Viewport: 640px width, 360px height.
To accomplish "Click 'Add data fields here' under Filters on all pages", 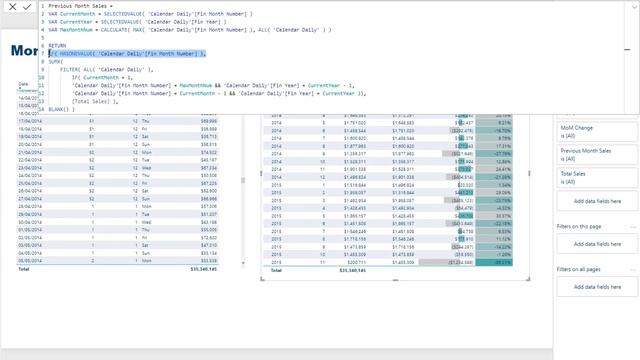I will pos(597,287).
